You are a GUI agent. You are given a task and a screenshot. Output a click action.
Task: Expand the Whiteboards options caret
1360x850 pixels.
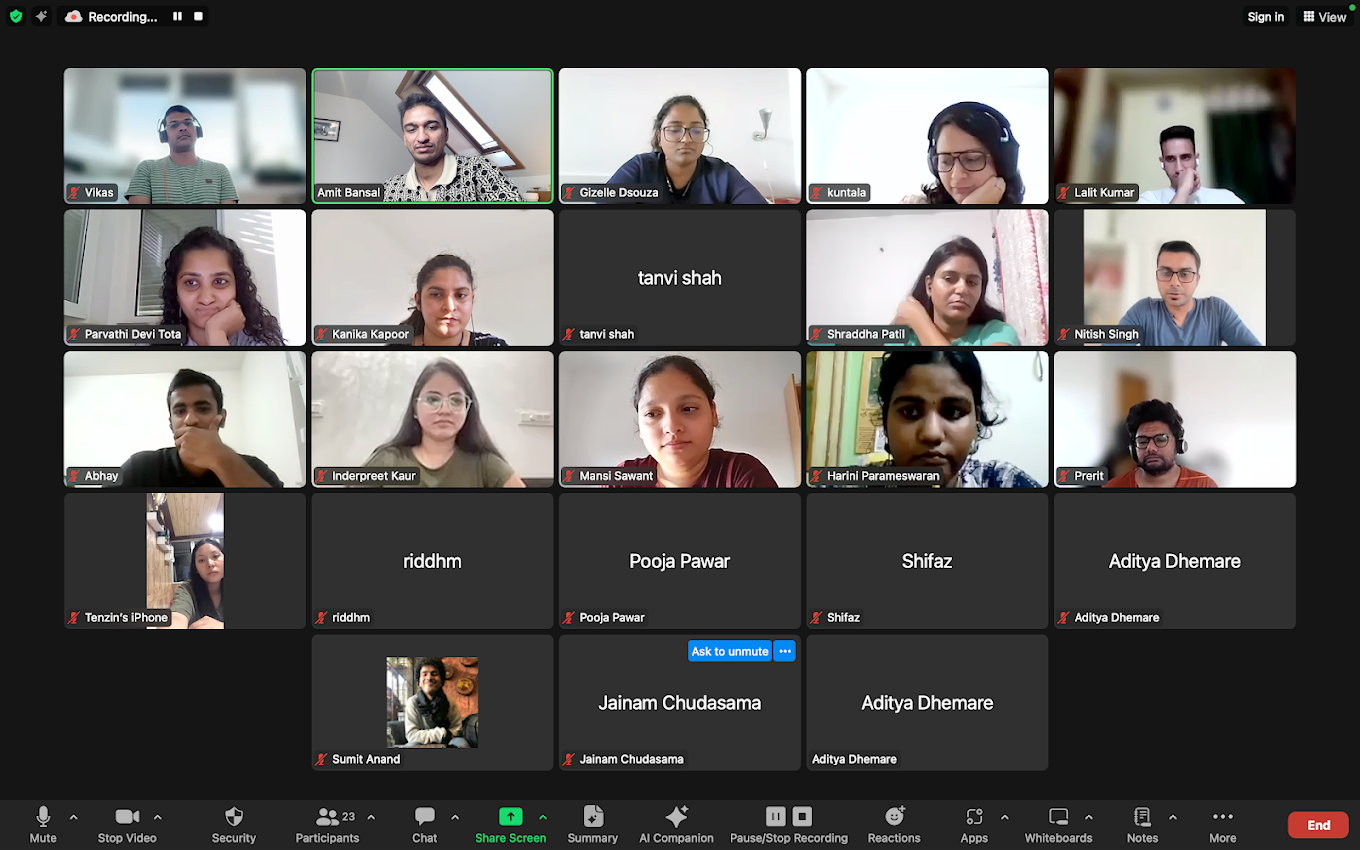[1088, 817]
